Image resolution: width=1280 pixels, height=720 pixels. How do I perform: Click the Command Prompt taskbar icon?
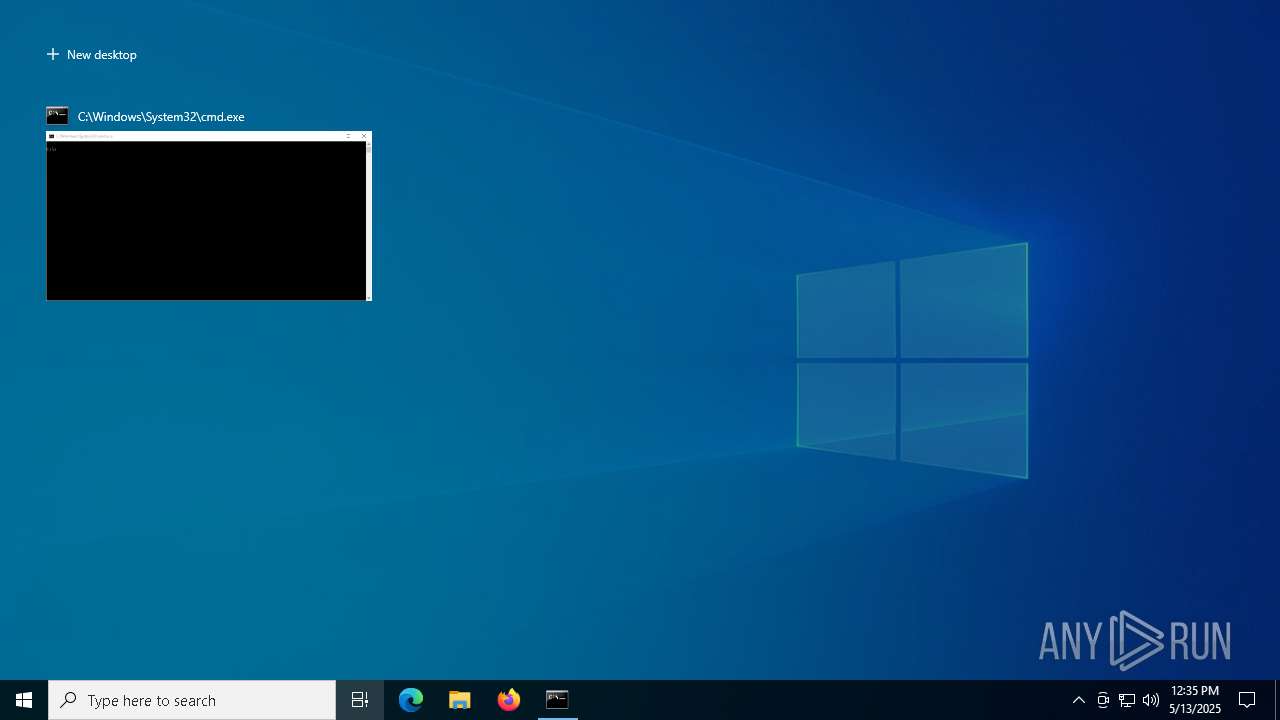tap(557, 700)
